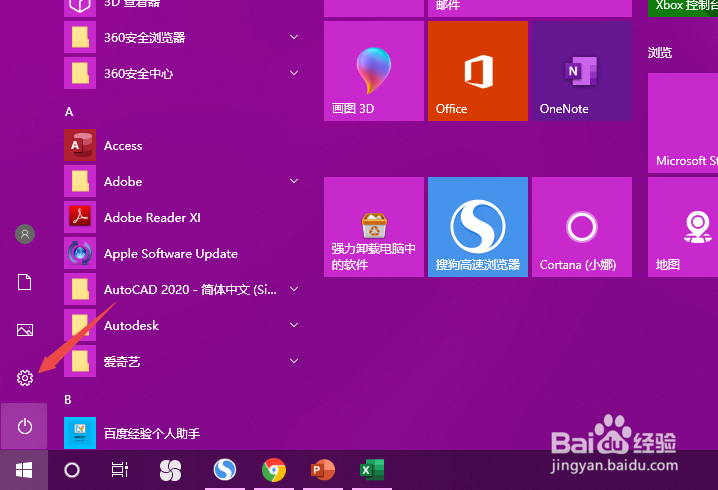Open the Microsoft Store tile
718x490 pixels.
[x=683, y=123]
